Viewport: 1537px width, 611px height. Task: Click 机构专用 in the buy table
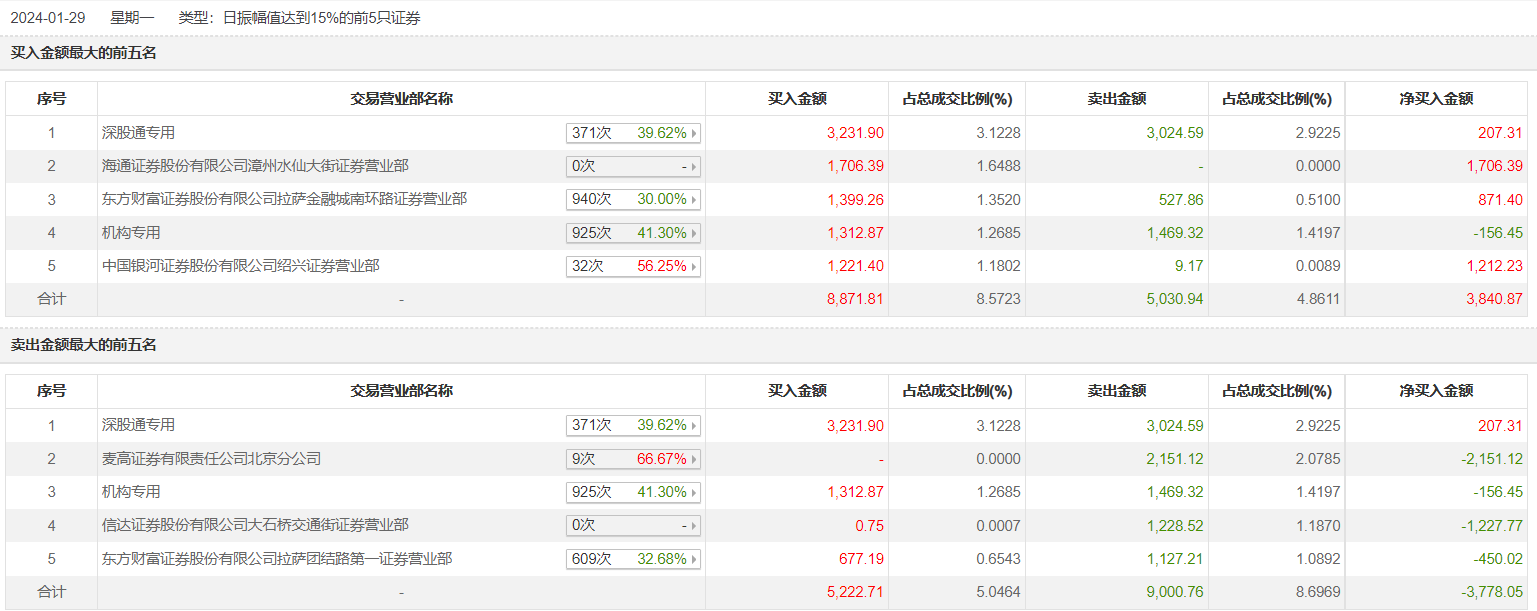pos(131,233)
